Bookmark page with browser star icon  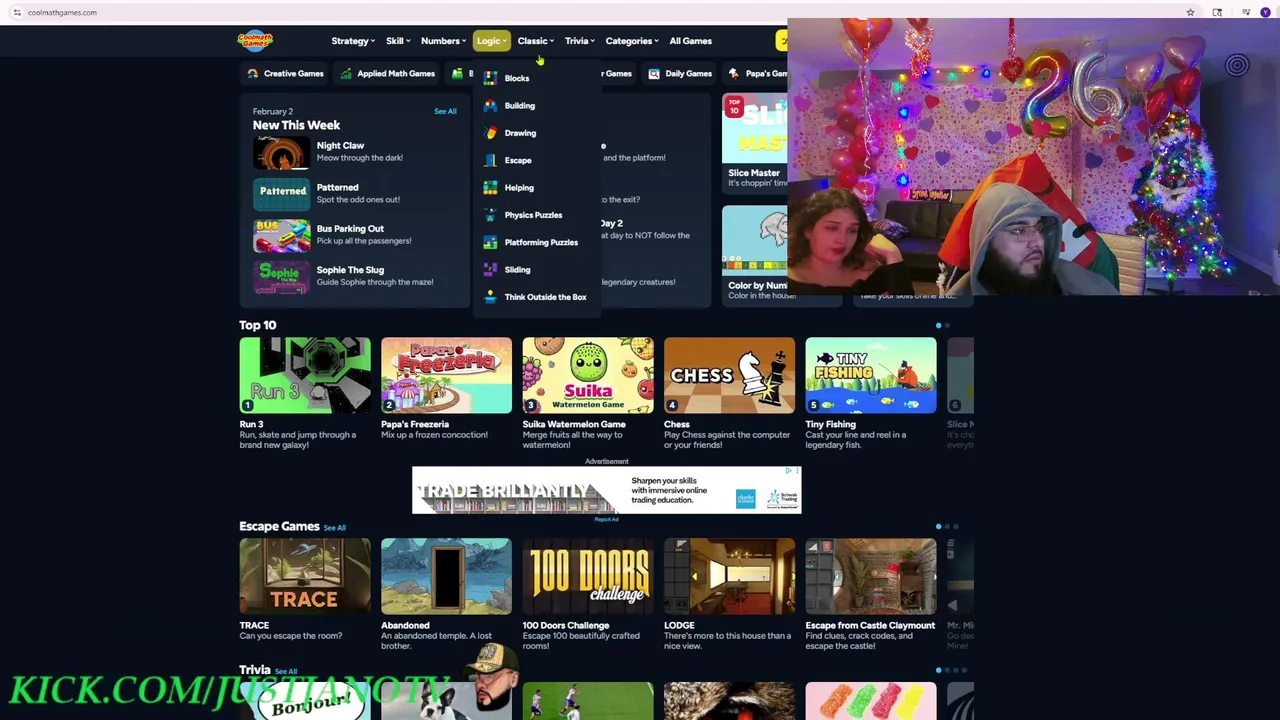(x=1190, y=12)
